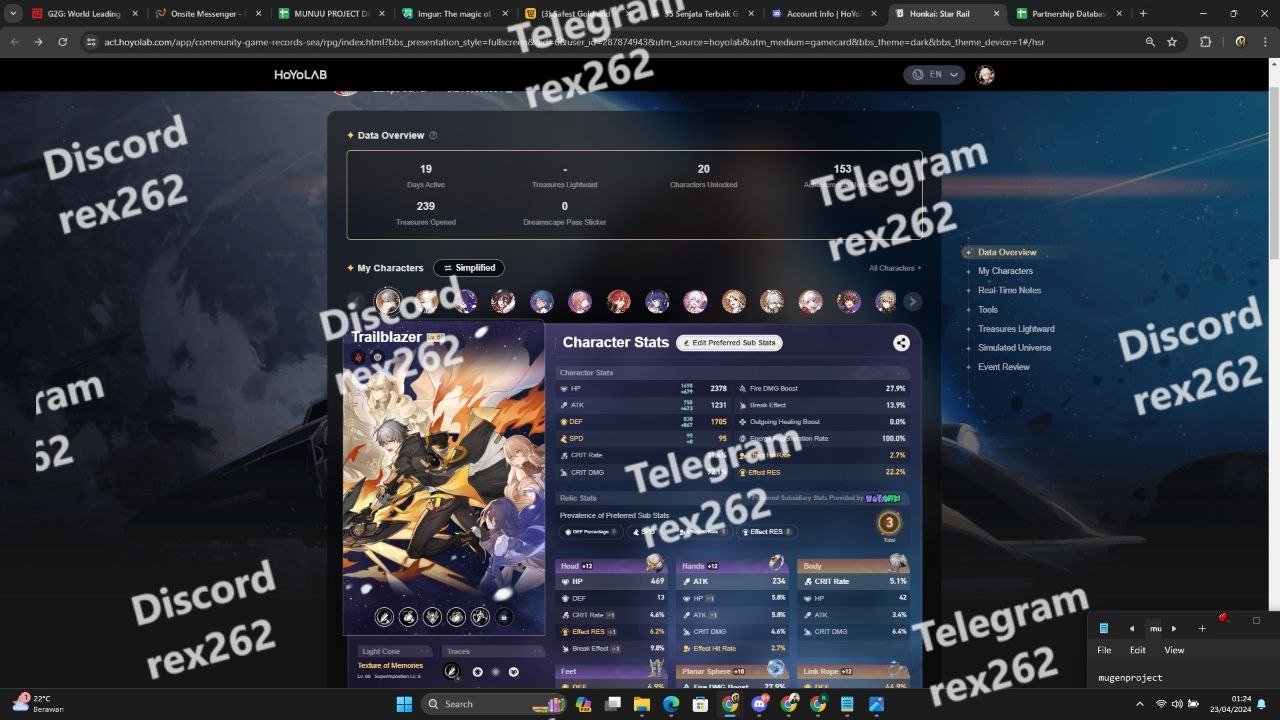Open the Hands relic icon
This screenshot has width=1280, height=720.
click(x=776, y=564)
